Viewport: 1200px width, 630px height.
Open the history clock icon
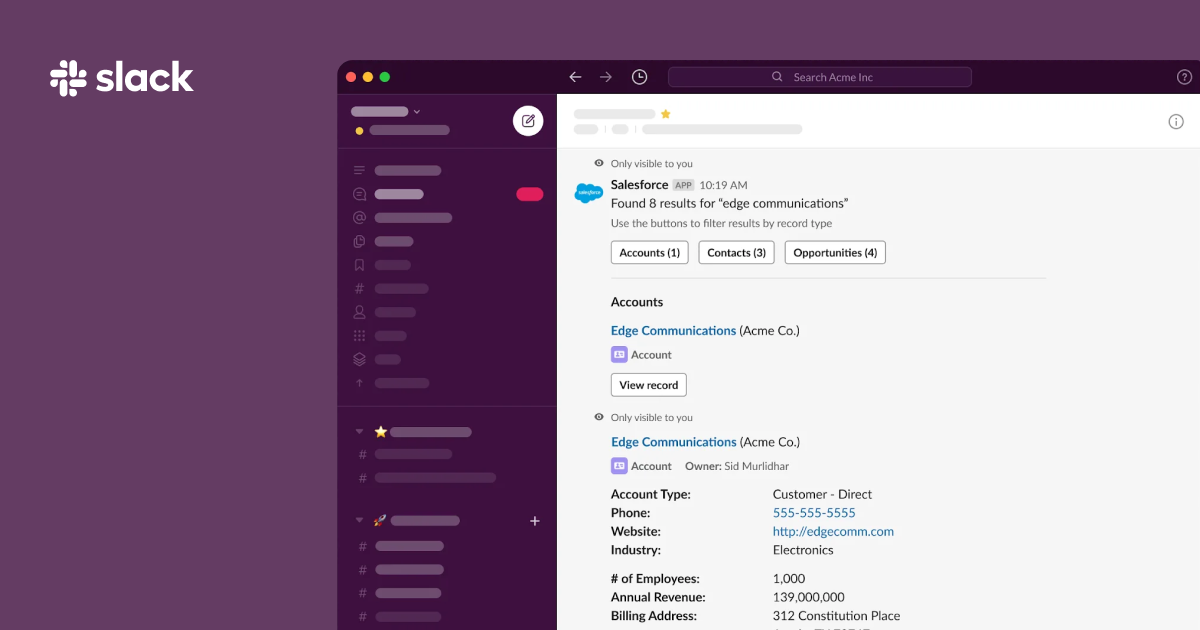[x=639, y=77]
